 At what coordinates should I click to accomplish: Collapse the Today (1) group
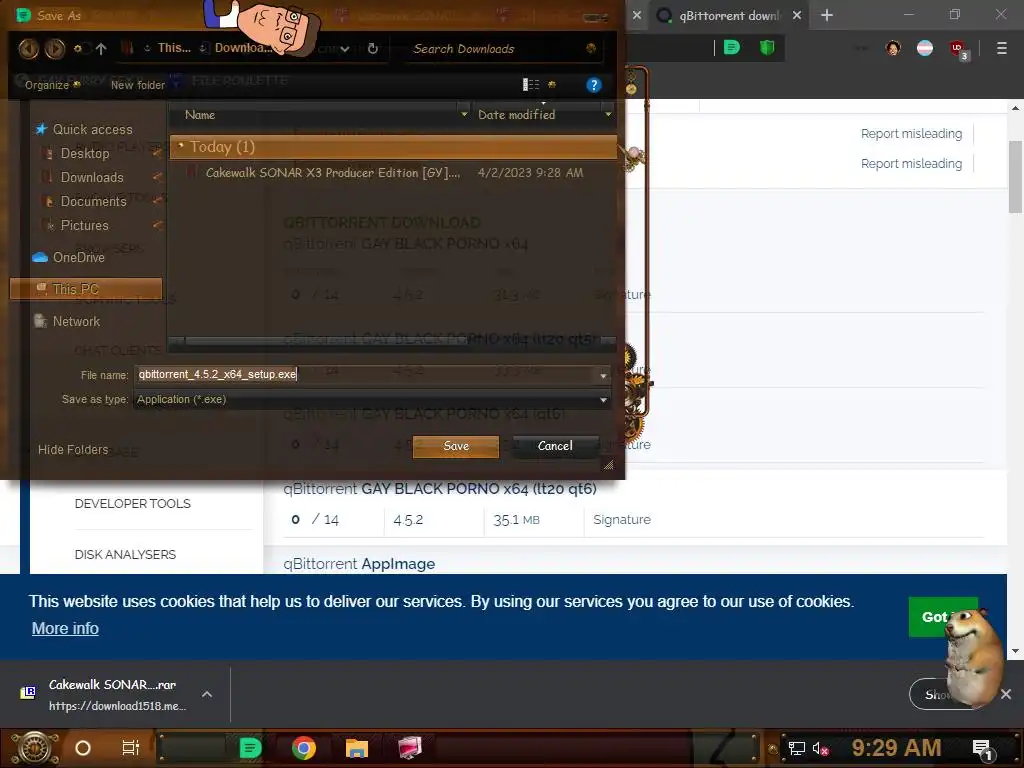click(x=181, y=145)
